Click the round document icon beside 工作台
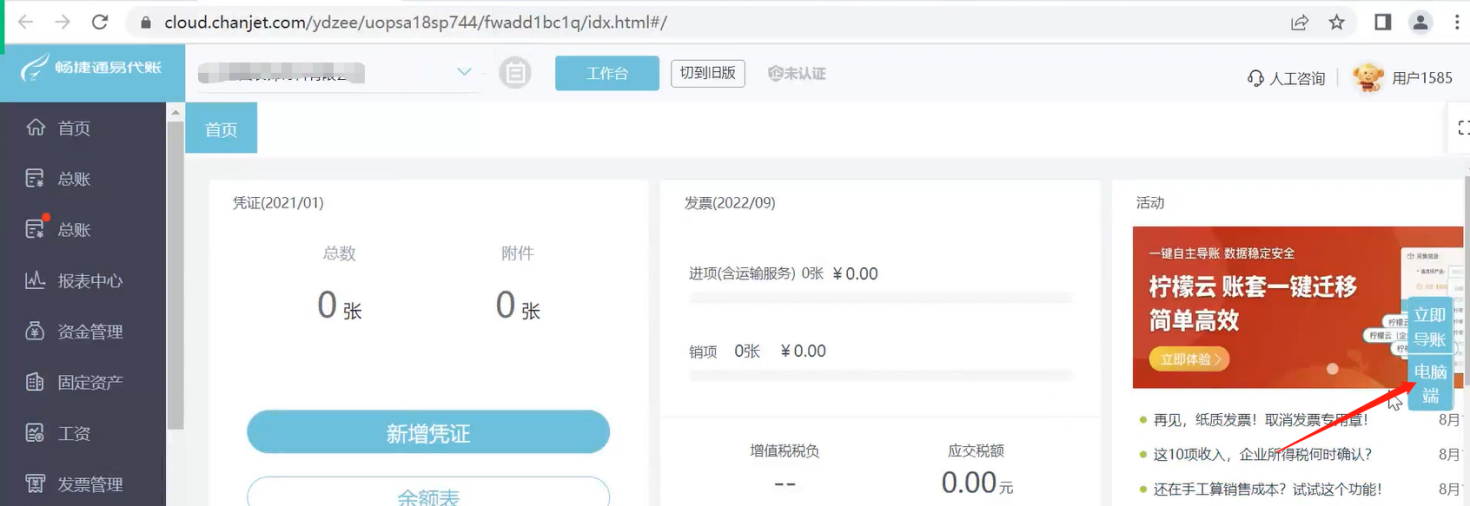This screenshot has height=506, width=1470. [x=515, y=73]
